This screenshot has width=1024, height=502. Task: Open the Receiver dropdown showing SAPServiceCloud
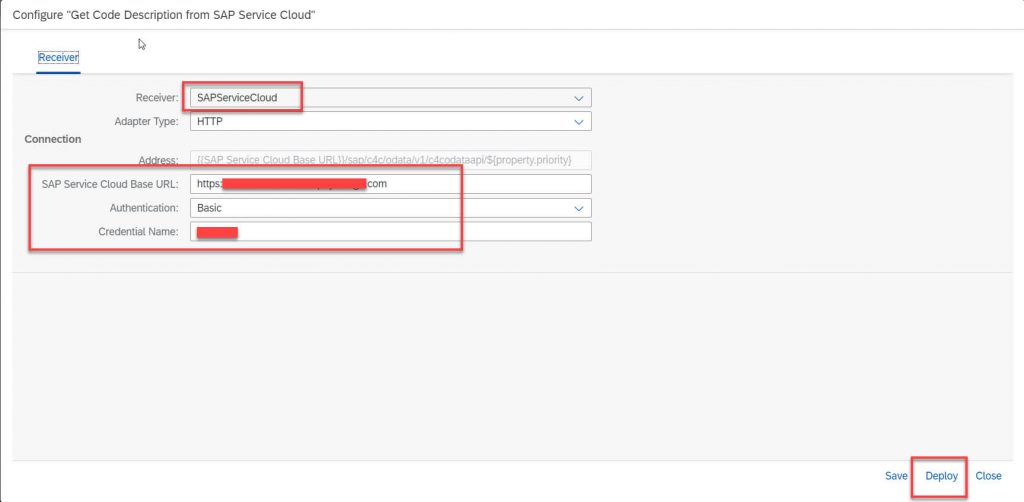click(x=391, y=98)
